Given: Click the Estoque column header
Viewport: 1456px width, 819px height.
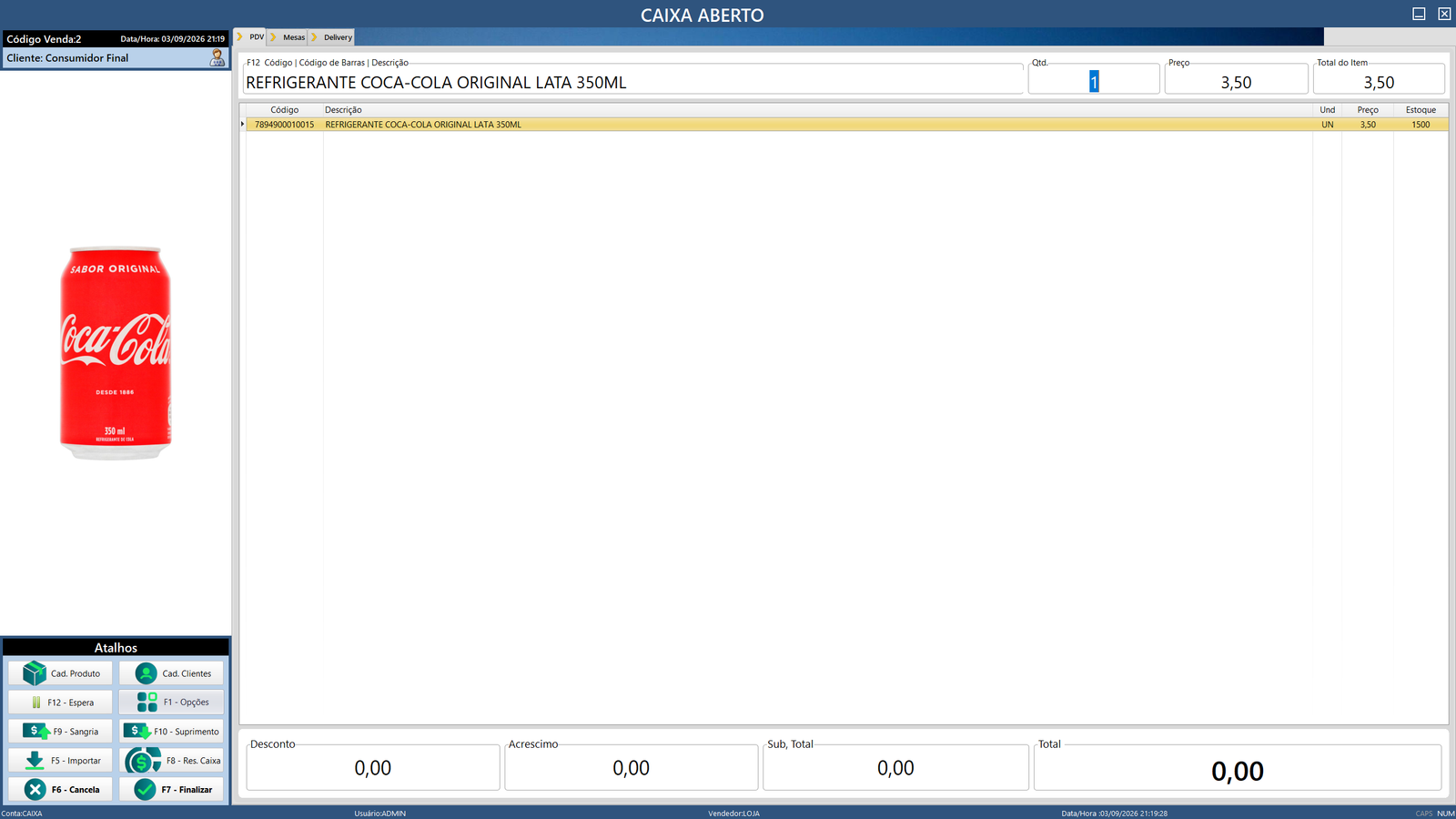Looking at the screenshot, I should pos(1421,110).
